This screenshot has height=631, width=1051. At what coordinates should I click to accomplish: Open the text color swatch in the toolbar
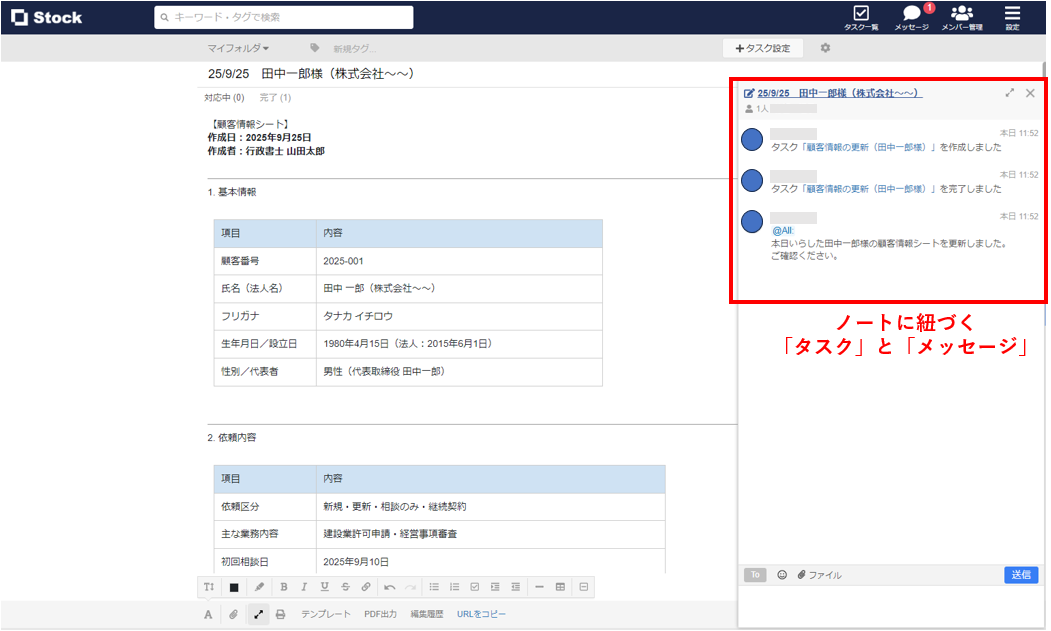(235, 587)
